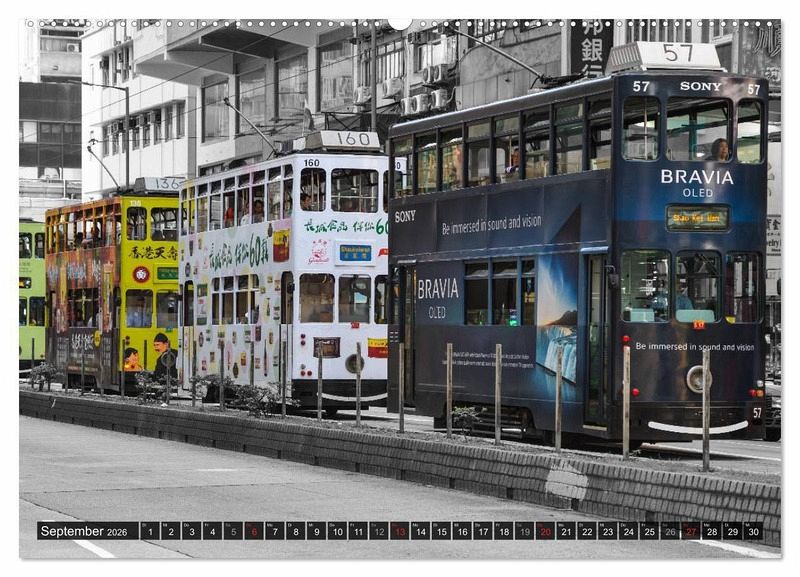
Task: Select day 7 in the calendar strip
Action: point(274,531)
